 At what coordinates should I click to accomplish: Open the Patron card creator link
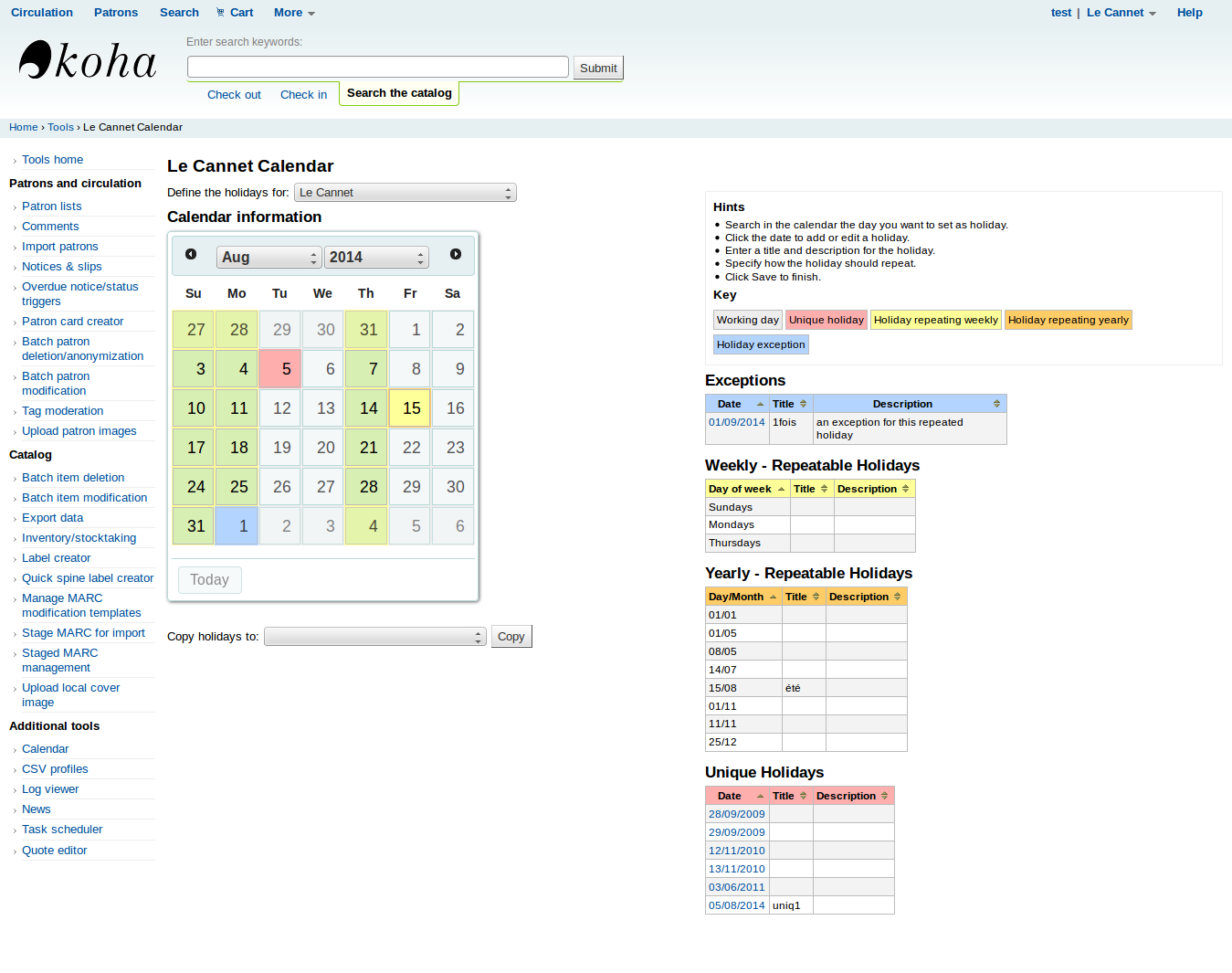click(x=72, y=322)
